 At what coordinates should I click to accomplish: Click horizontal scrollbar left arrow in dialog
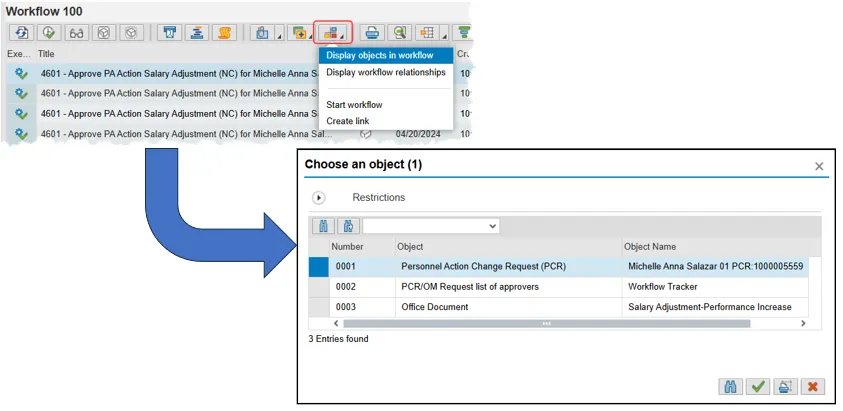(336, 324)
